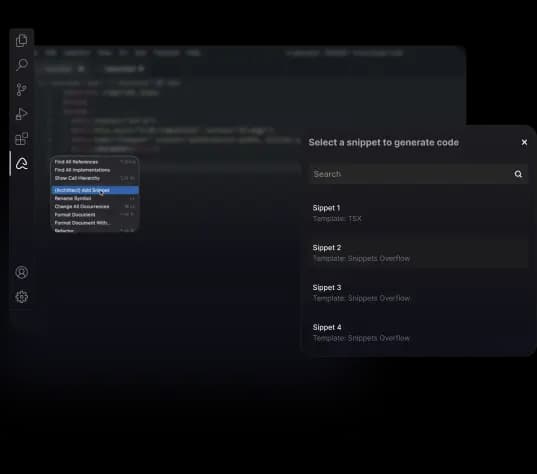Focus the snippet Search input field

(x=419, y=174)
